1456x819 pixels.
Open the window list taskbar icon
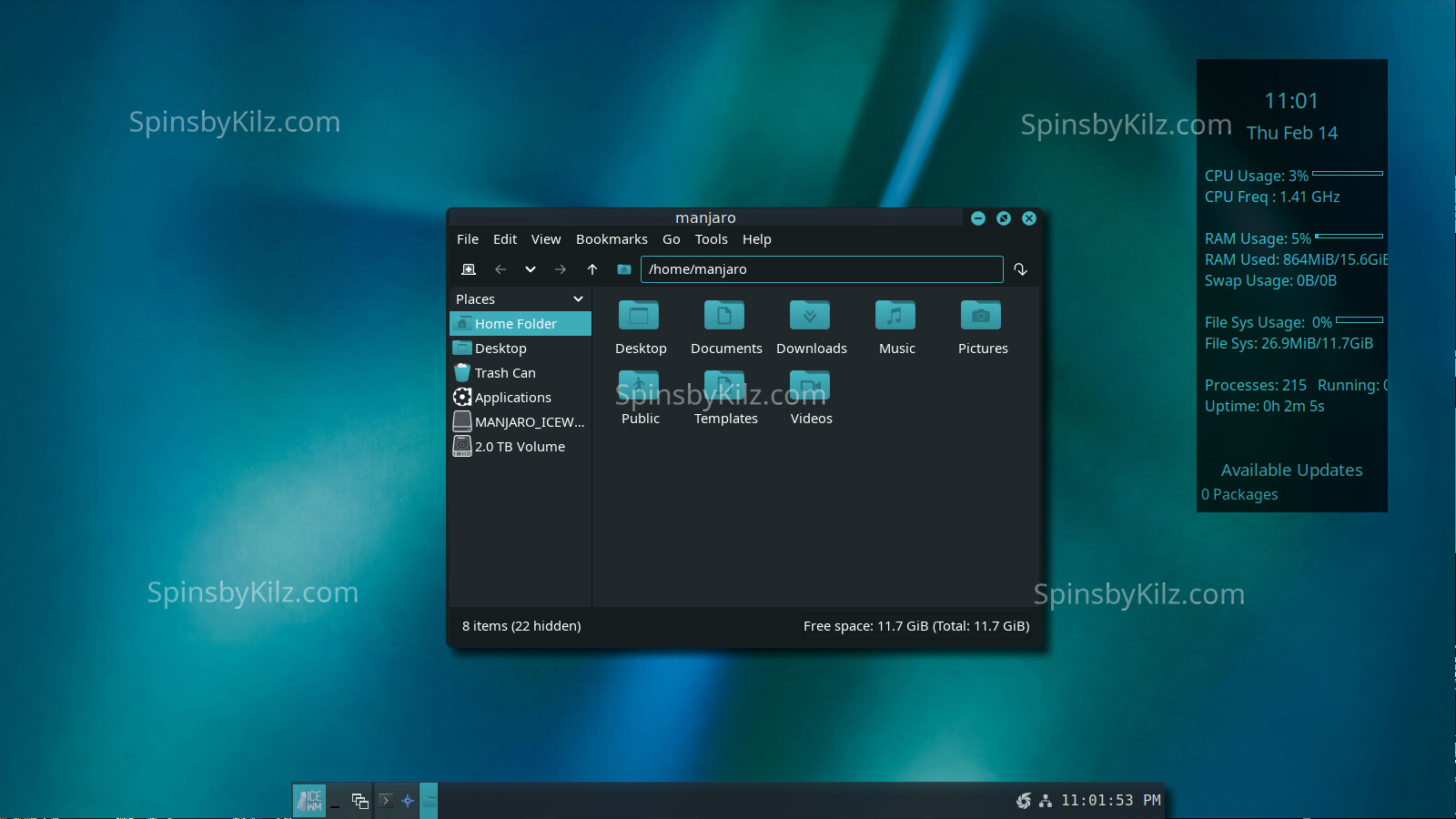(359, 801)
